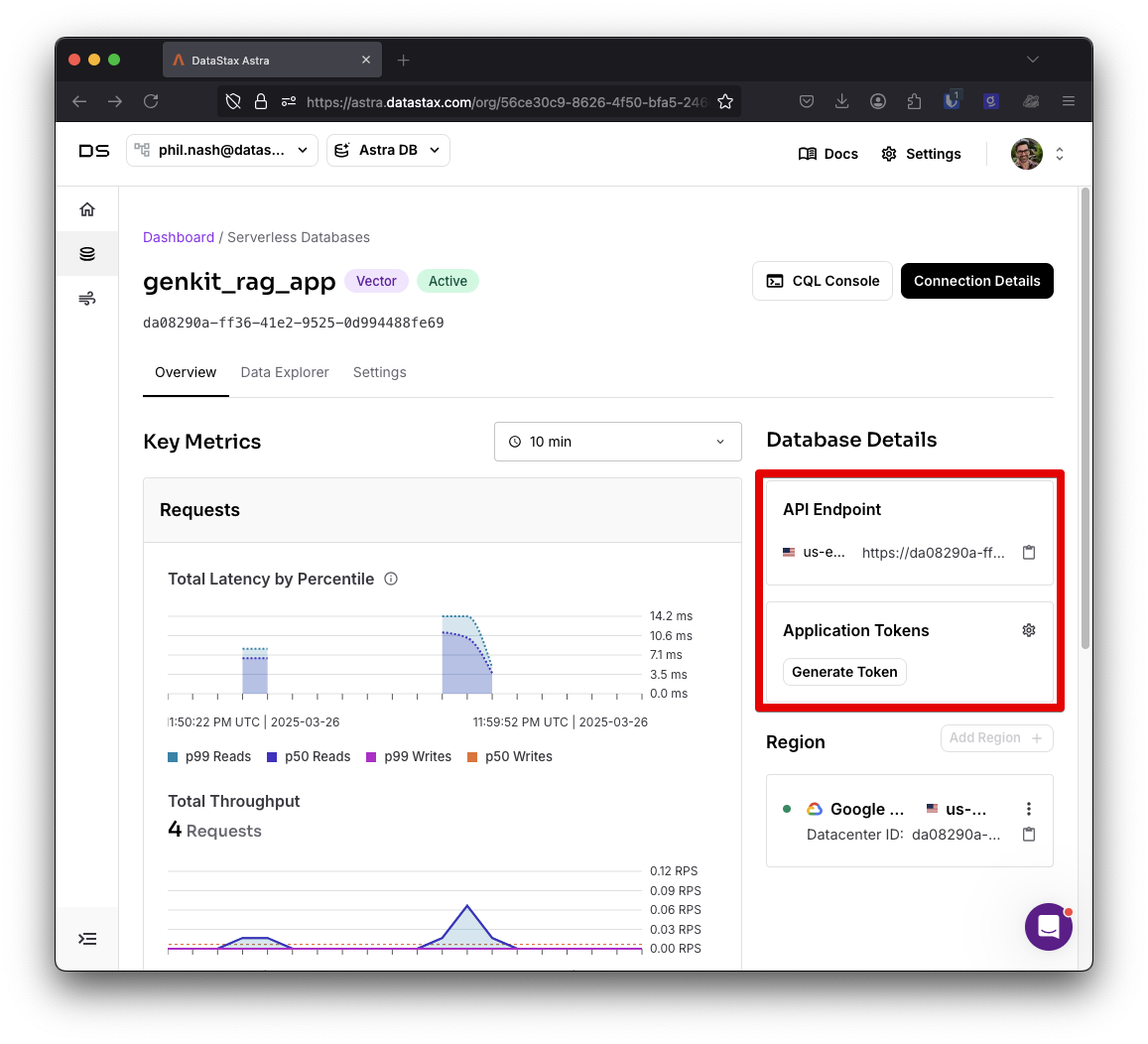Go back in browser history
The width and height of the screenshot is (1148, 1044).
[x=79, y=102]
